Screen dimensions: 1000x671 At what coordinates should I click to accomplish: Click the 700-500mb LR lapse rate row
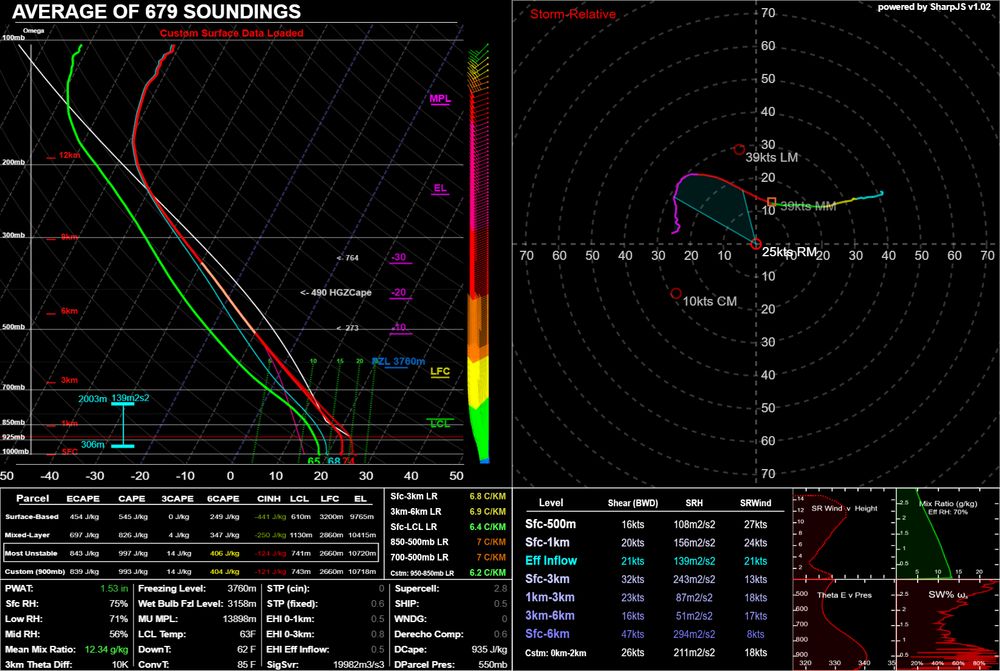tap(448, 557)
